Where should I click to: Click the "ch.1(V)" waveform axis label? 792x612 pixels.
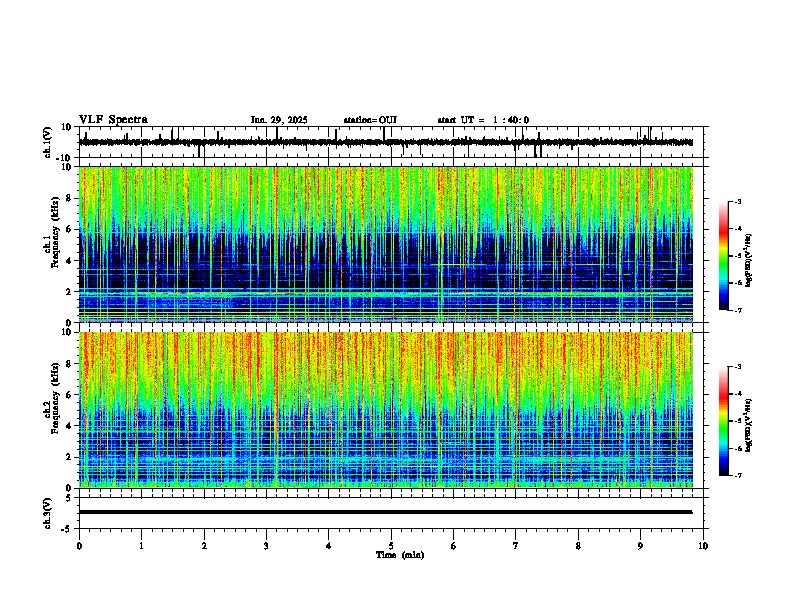pos(47,142)
